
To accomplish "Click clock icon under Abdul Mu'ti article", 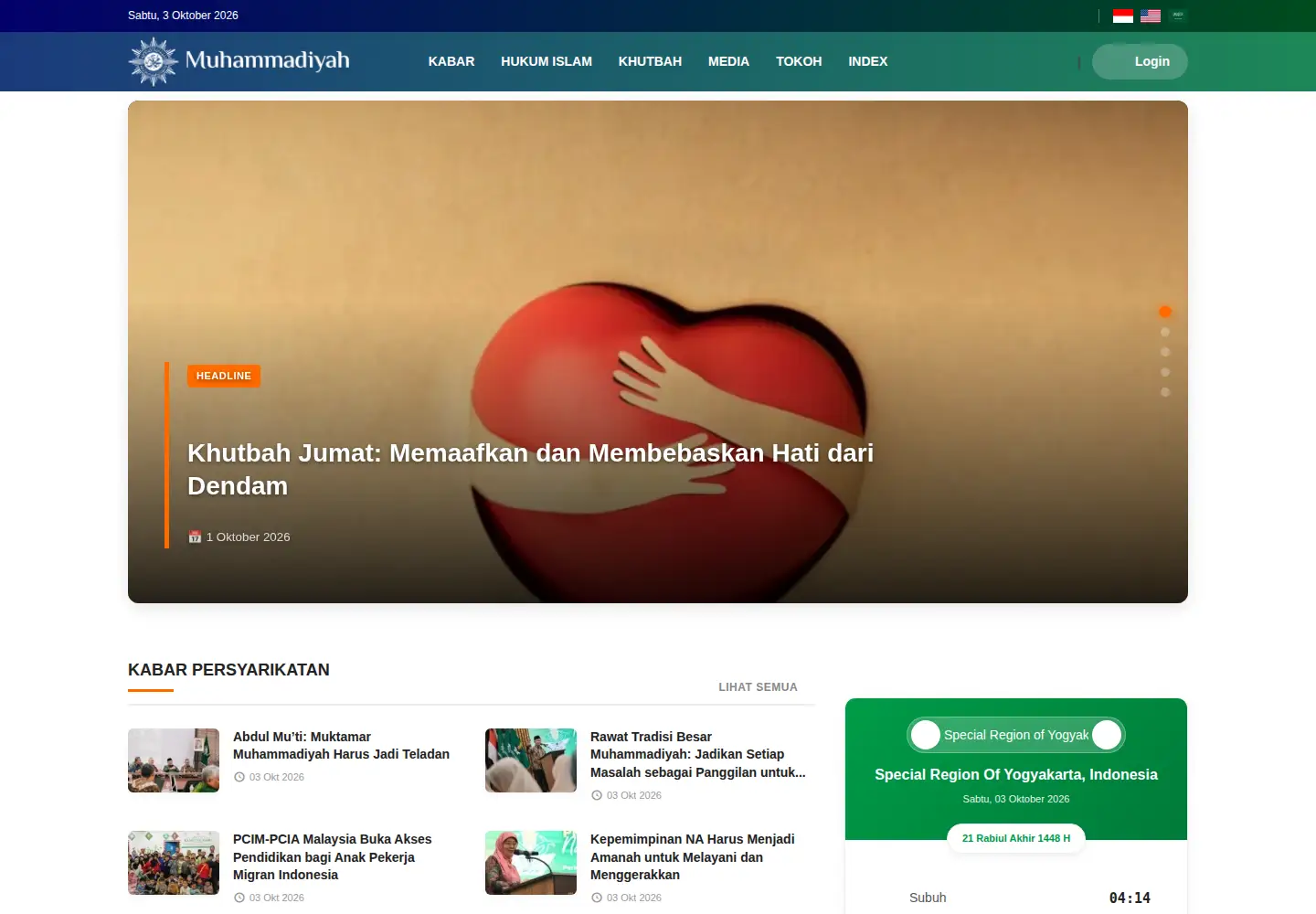I will coord(239,777).
